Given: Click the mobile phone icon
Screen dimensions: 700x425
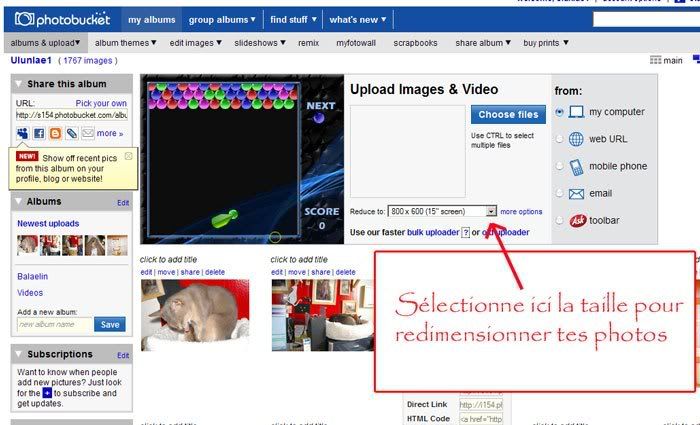Looking at the screenshot, I should coord(576,167).
